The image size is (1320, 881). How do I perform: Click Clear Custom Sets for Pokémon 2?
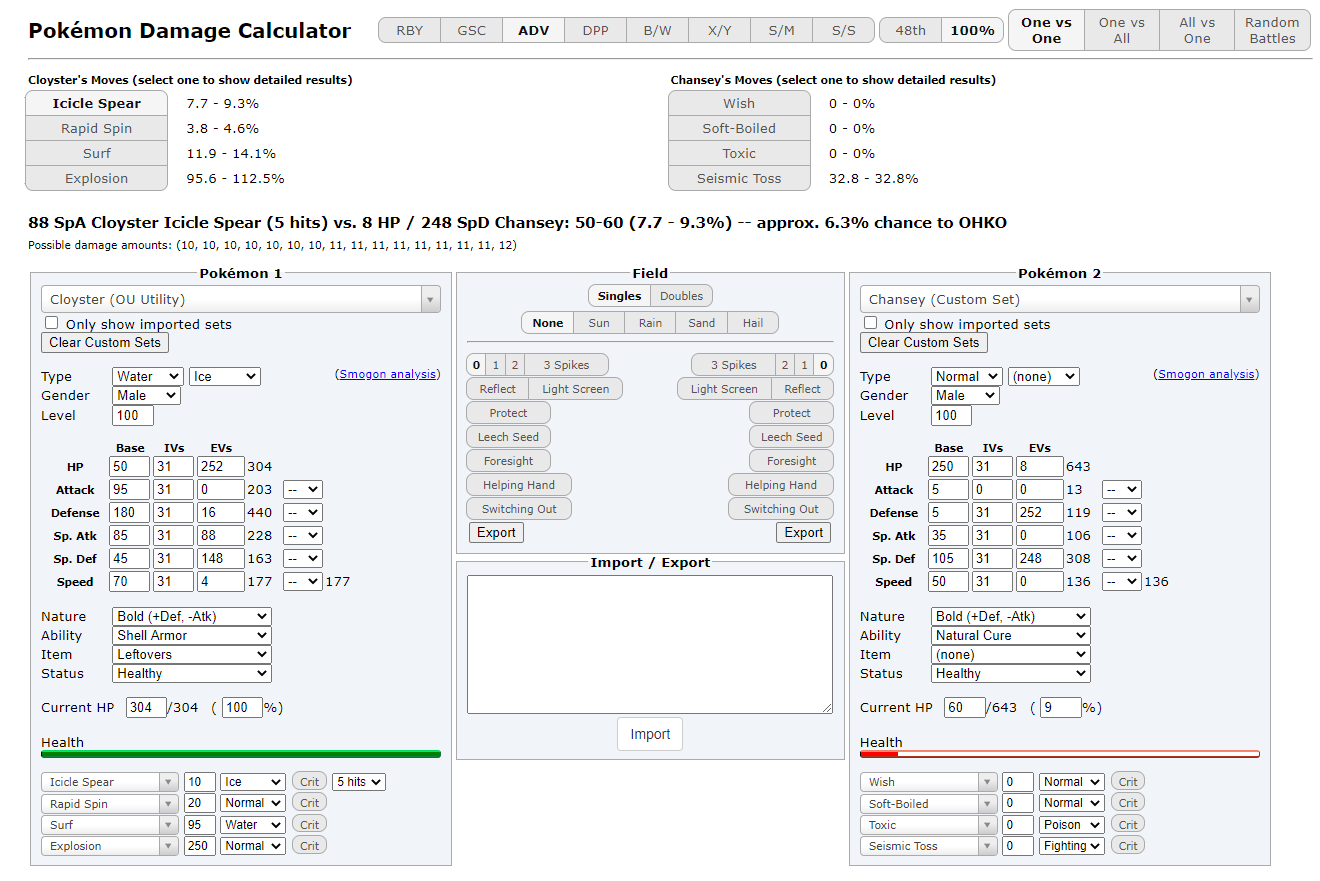coord(923,342)
